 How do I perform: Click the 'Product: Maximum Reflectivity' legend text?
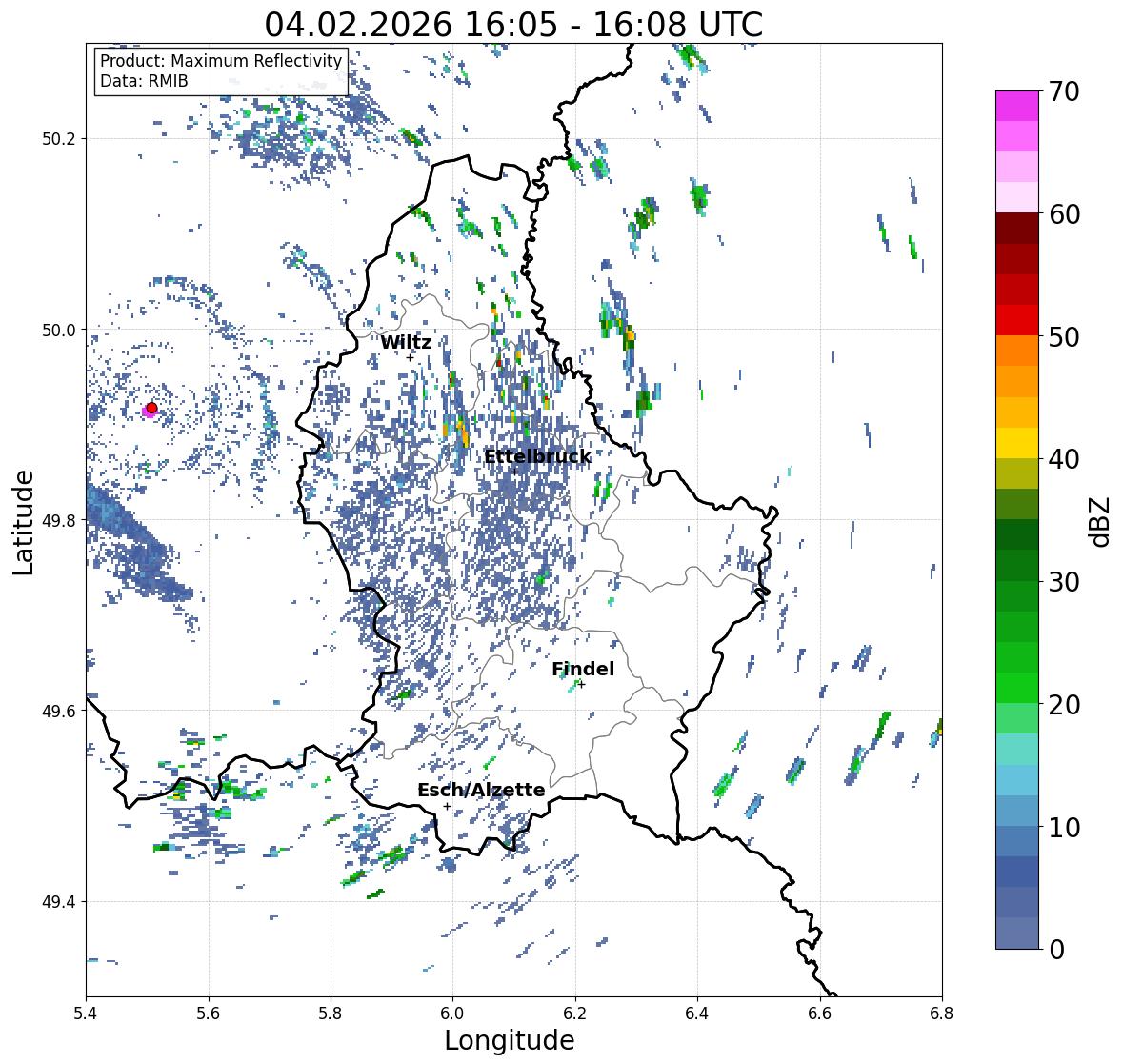pos(221,61)
